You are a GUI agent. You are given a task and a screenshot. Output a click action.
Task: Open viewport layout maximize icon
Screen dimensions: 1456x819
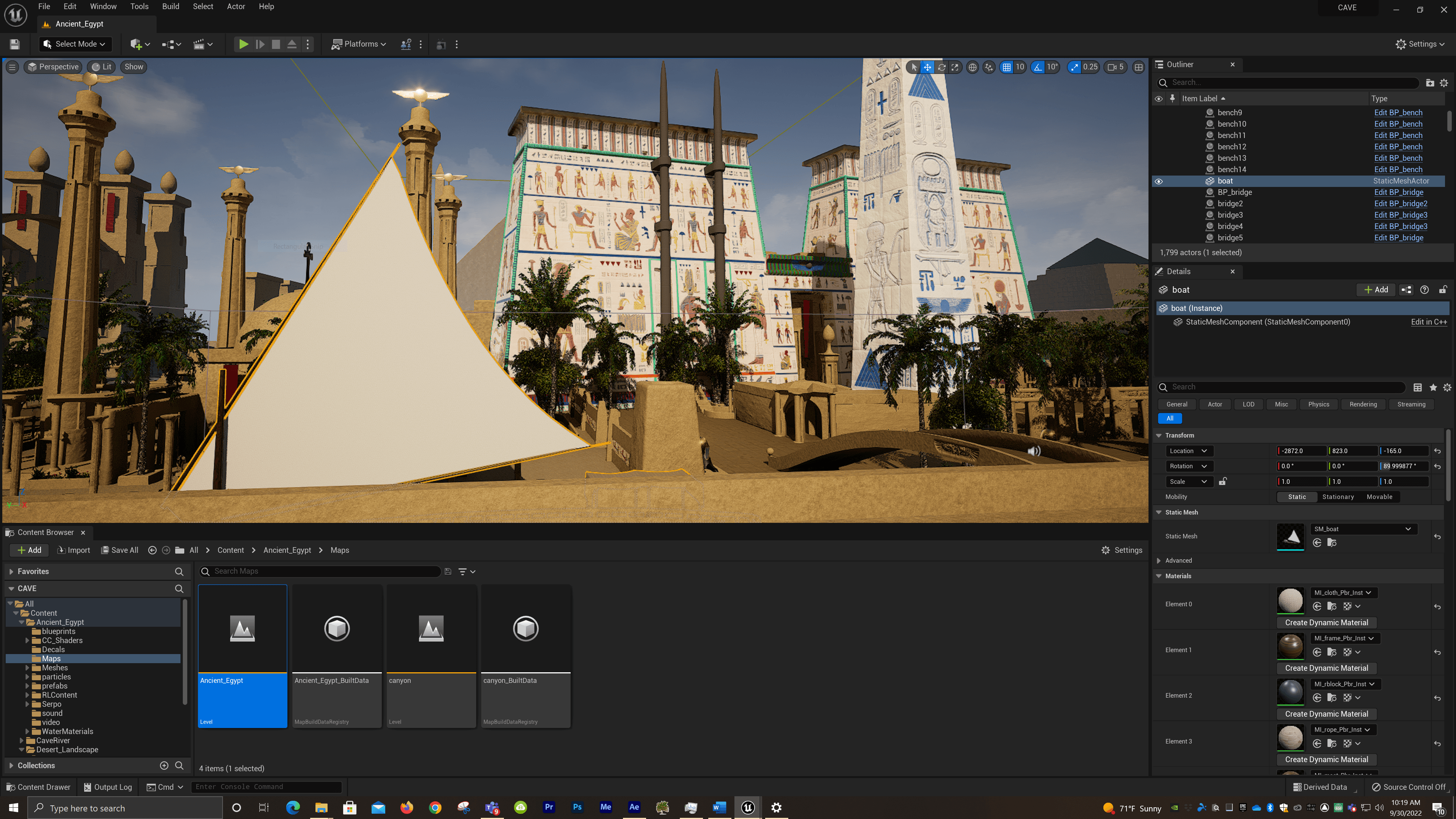pos(1138,67)
